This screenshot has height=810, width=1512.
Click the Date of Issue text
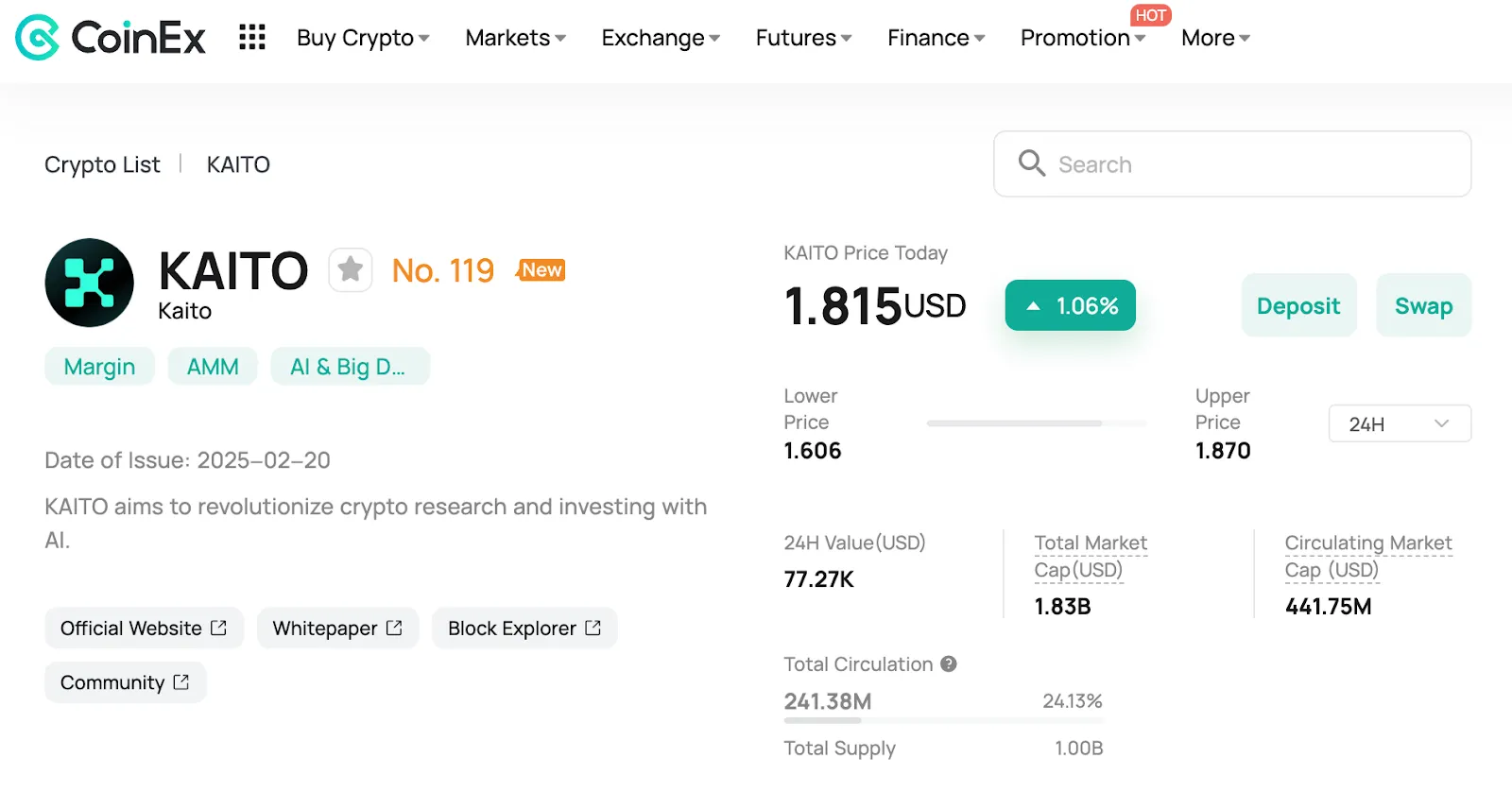[187, 460]
